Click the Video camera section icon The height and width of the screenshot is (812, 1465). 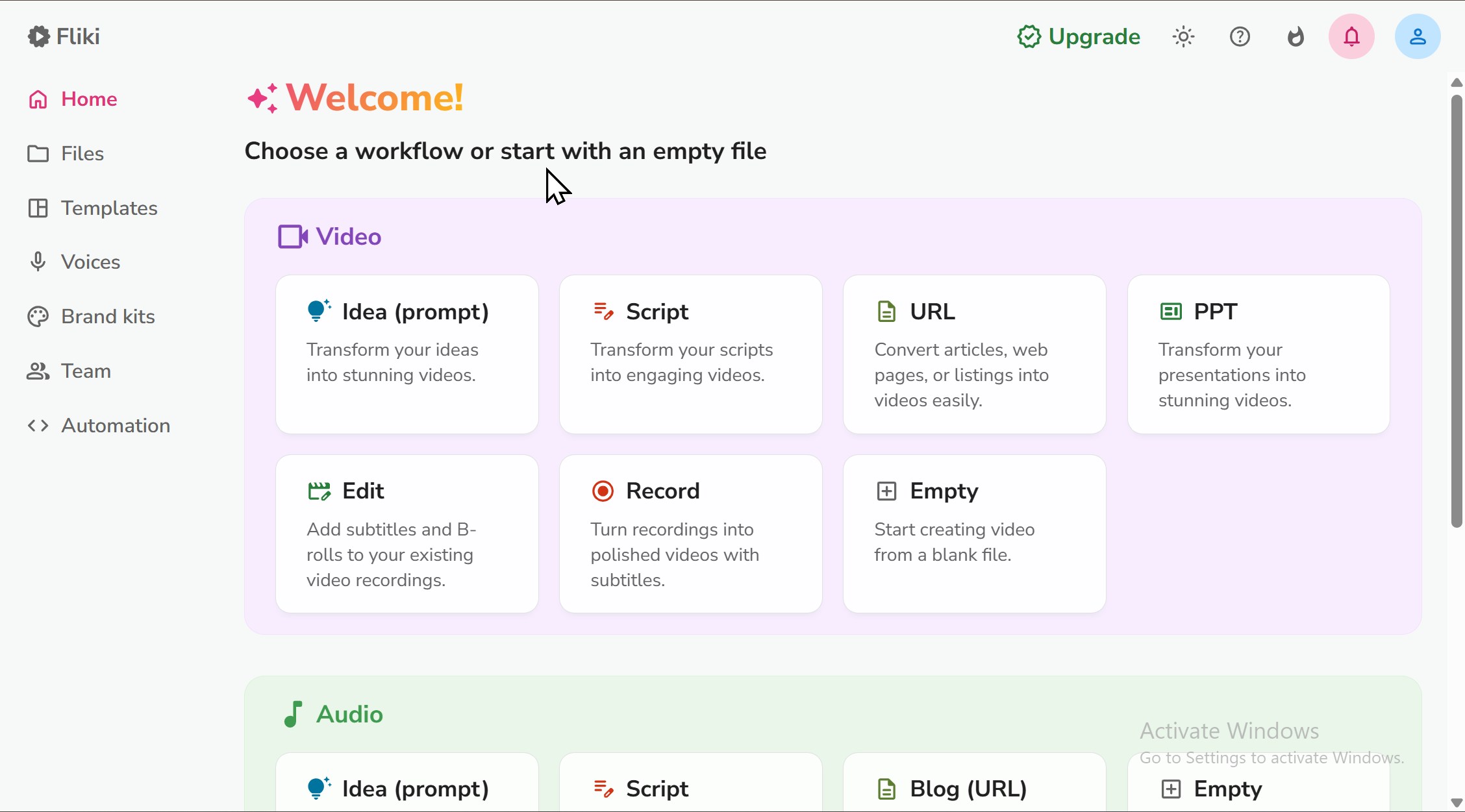[x=293, y=237]
